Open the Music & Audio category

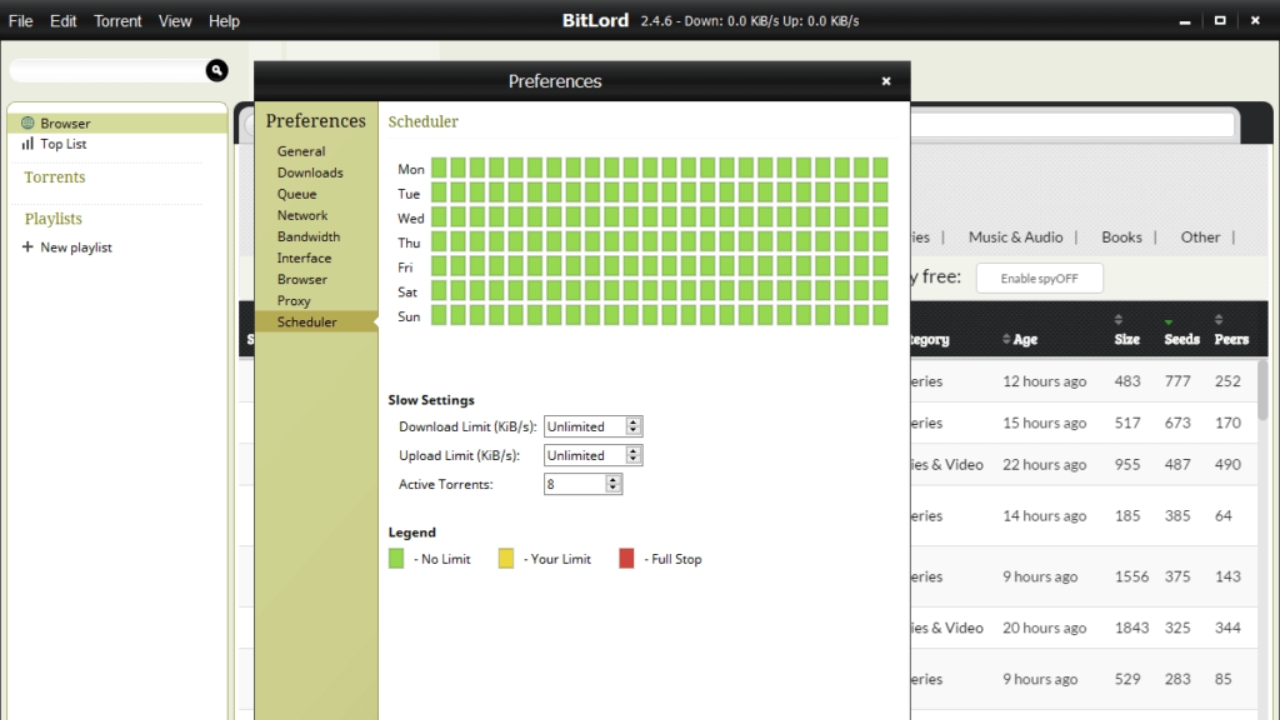tap(1015, 237)
